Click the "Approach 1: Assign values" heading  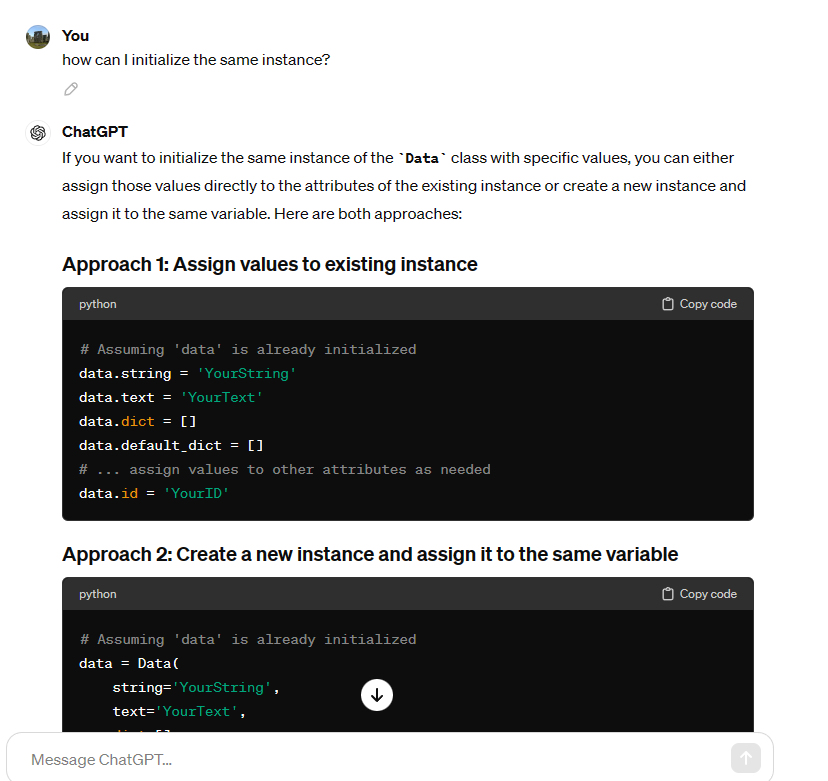point(269,264)
